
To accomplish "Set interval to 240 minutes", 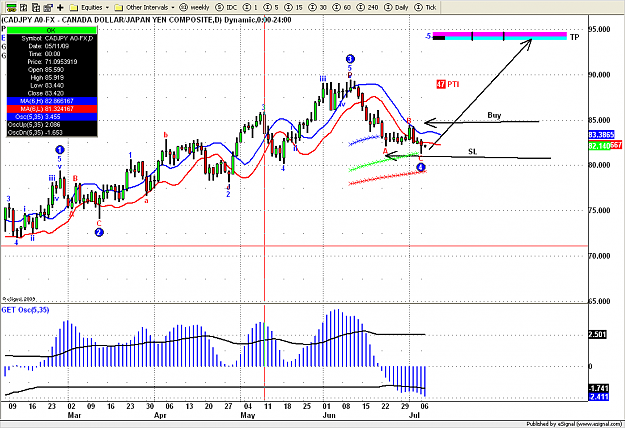I will click(368, 7).
